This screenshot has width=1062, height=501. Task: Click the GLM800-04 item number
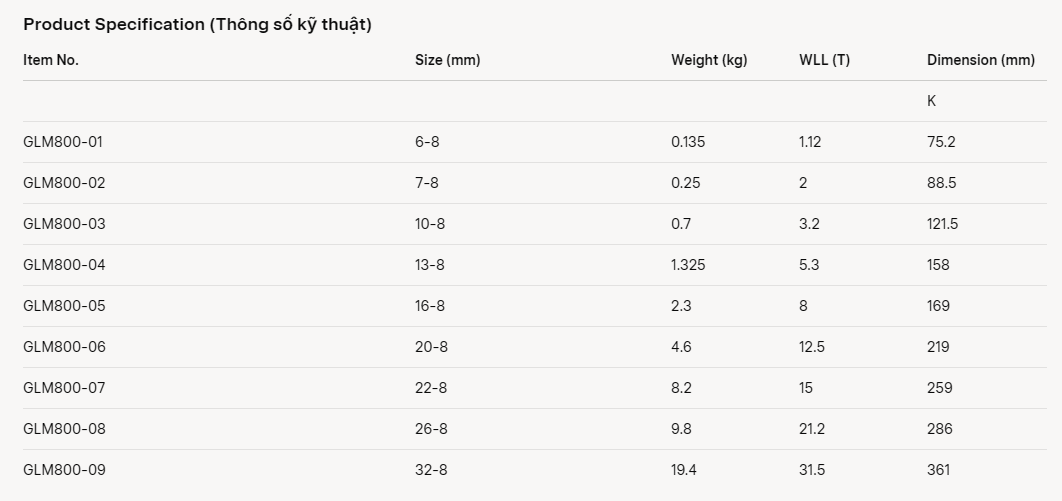click(64, 265)
